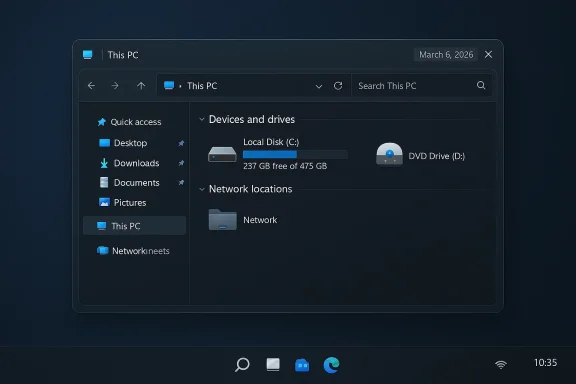
Task: Click the Network item label
Action: click(260, 220)
